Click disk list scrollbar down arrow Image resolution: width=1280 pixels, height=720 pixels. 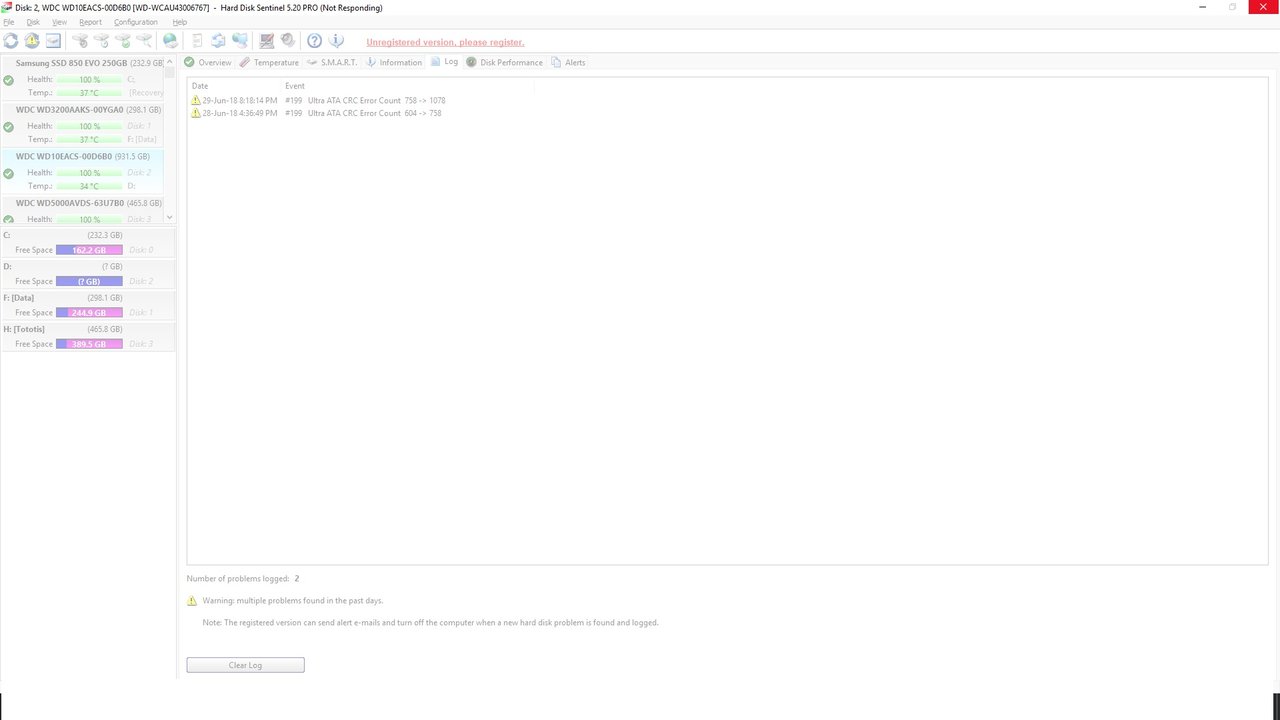point(169,217)
